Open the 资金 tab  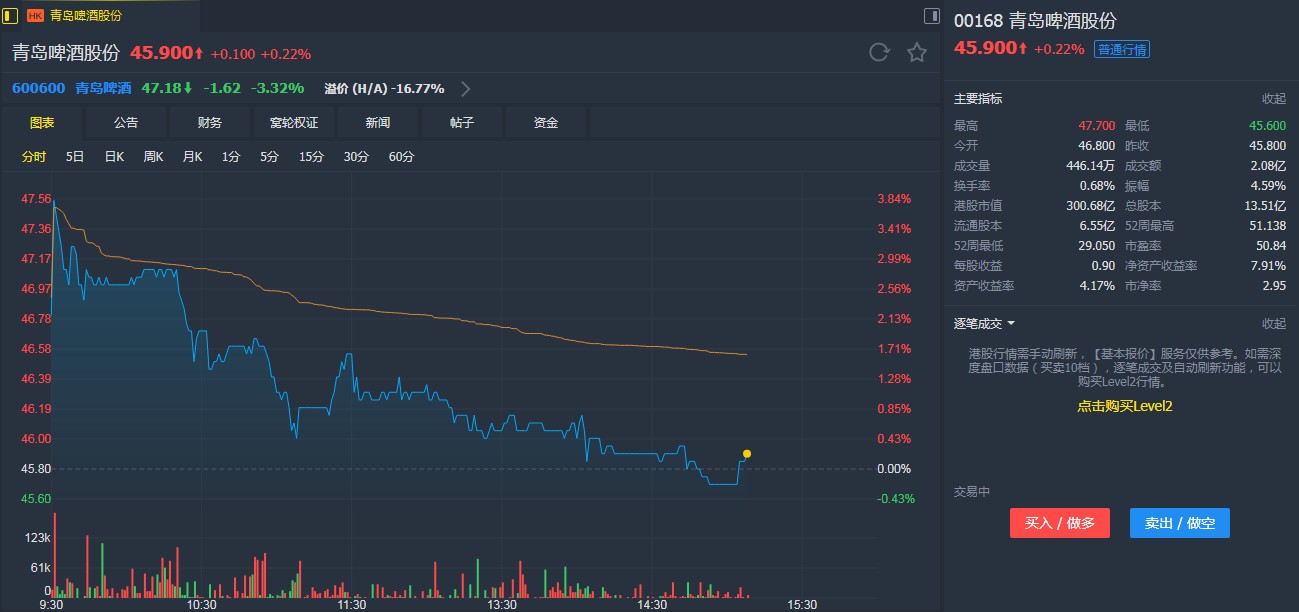pyautogui.click(x=546, y=123)
